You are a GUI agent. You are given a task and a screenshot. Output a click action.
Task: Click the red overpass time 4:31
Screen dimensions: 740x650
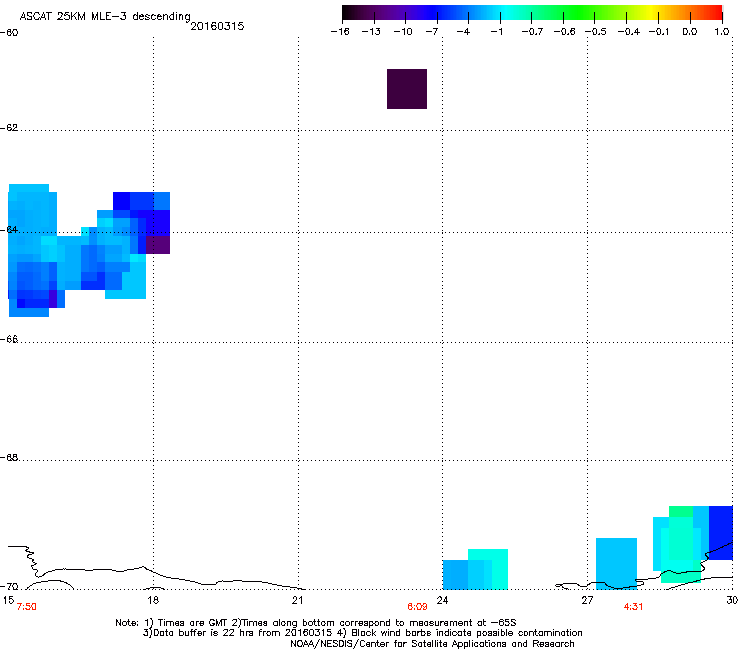tap(633, 607)
